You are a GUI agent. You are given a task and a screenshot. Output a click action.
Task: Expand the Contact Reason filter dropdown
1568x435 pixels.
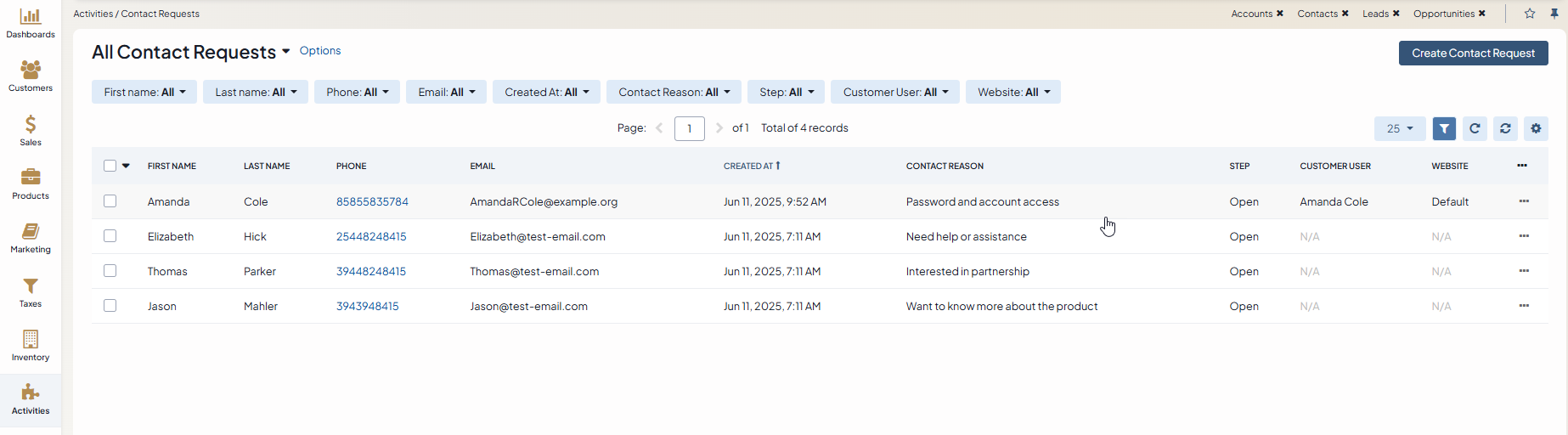click(x=674, y=92)
